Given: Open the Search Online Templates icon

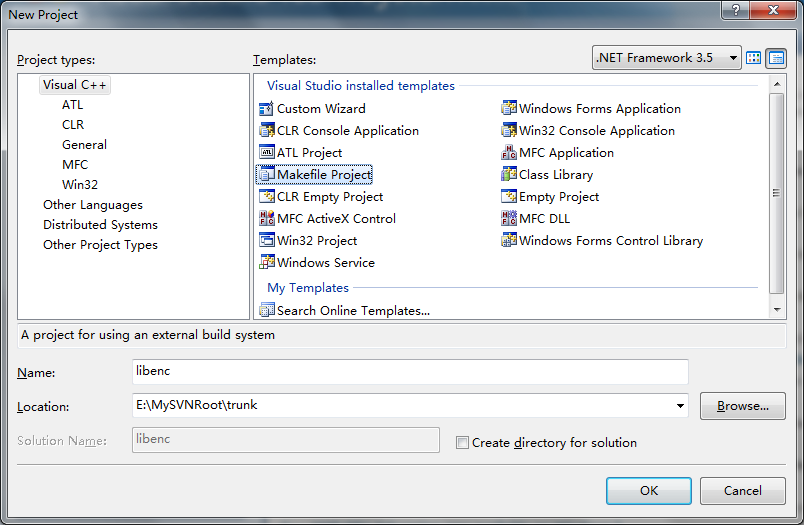Looking at the screenshot, I should 267,310.
